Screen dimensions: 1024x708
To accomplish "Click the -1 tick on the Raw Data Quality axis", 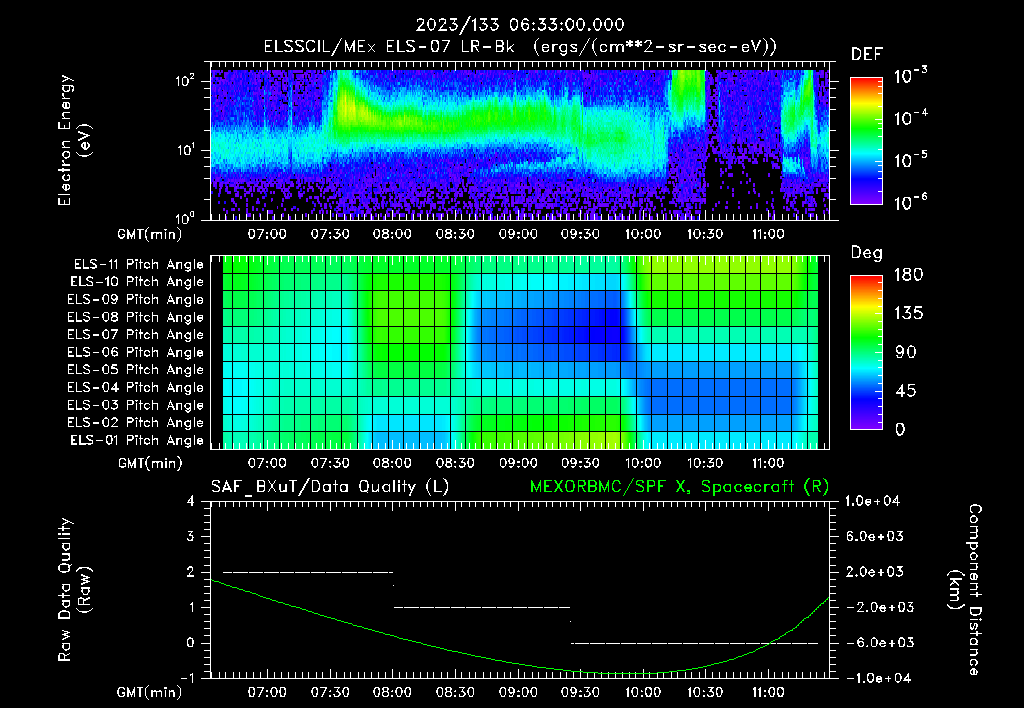I will (x=187, y=678).
